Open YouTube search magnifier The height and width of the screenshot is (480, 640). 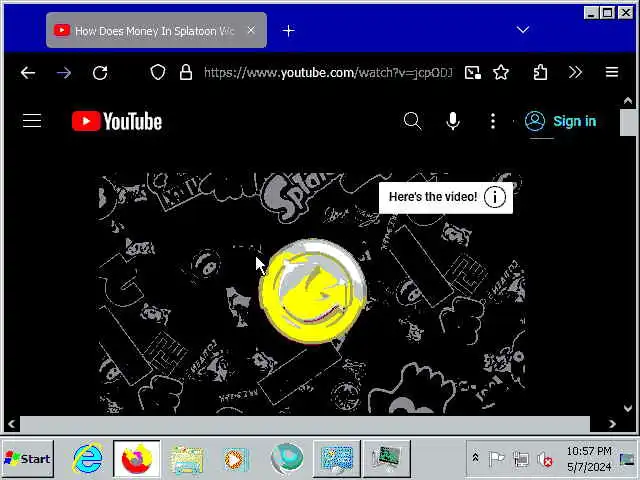pyautogui.click(x=412, y=121)
